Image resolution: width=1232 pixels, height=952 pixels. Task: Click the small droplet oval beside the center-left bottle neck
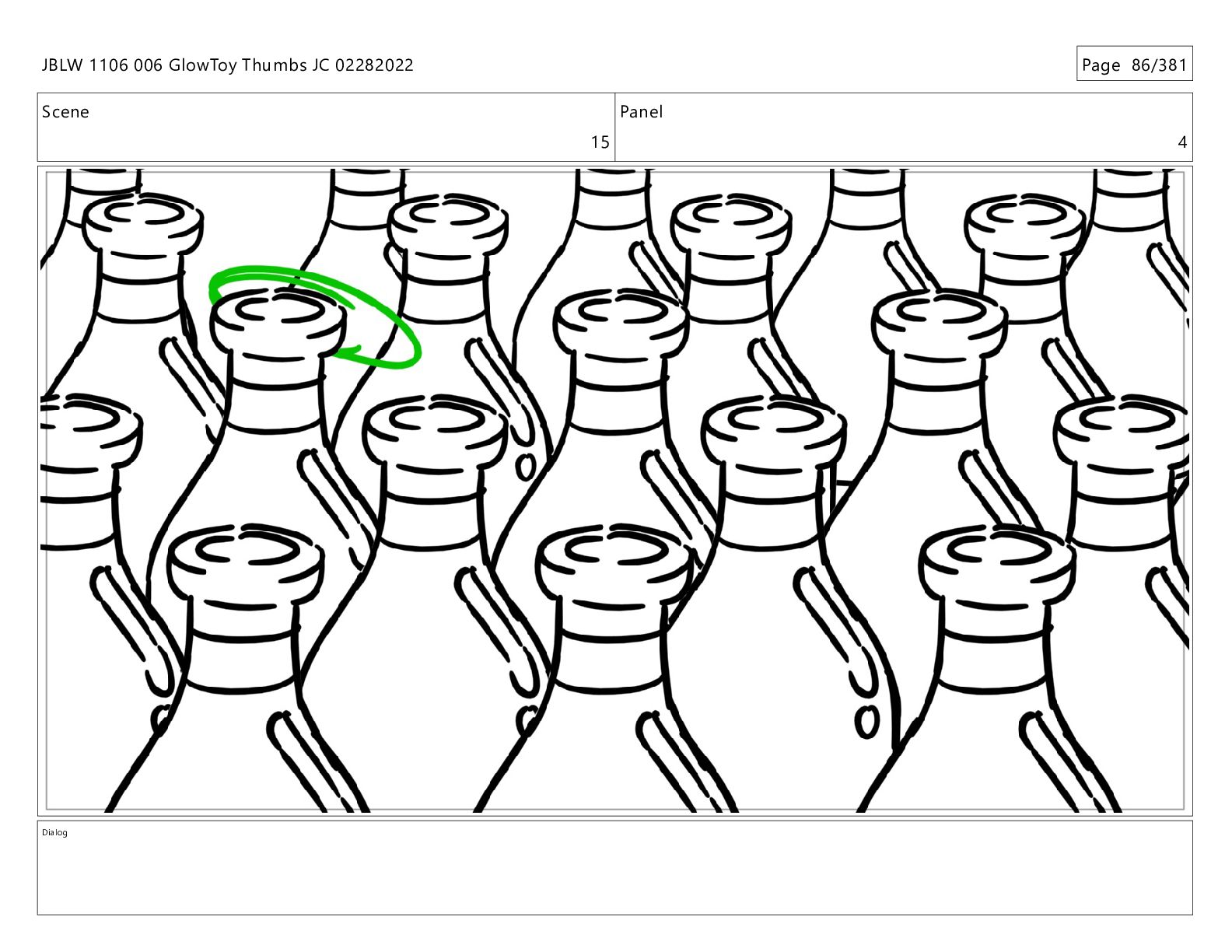526,467
